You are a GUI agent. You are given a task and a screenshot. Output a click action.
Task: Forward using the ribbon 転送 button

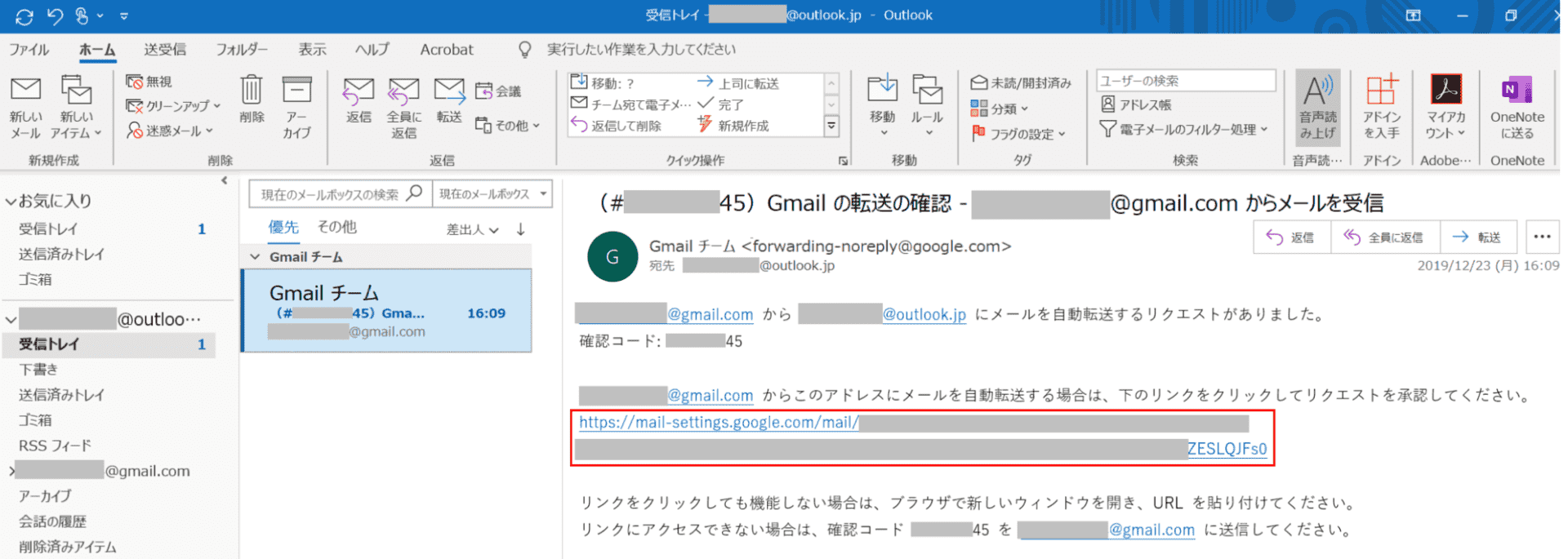point(449,101)
